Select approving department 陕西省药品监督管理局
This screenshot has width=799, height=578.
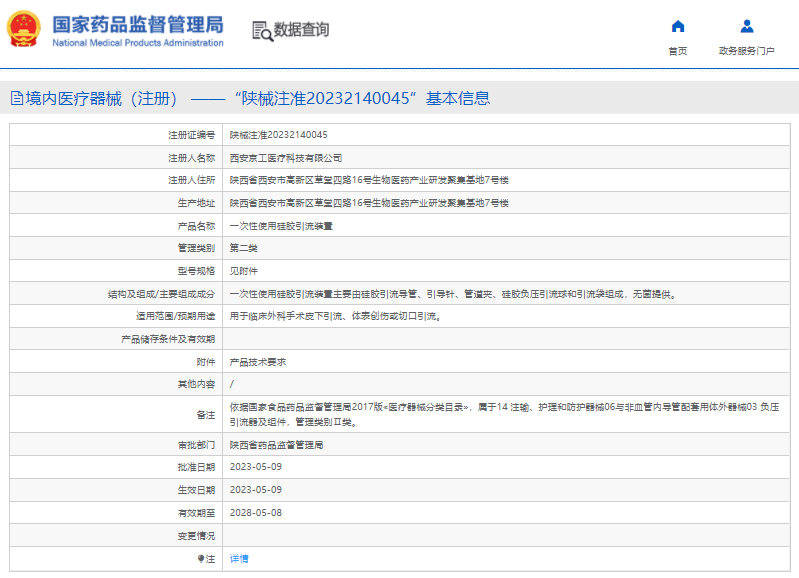tap(276, 445)
